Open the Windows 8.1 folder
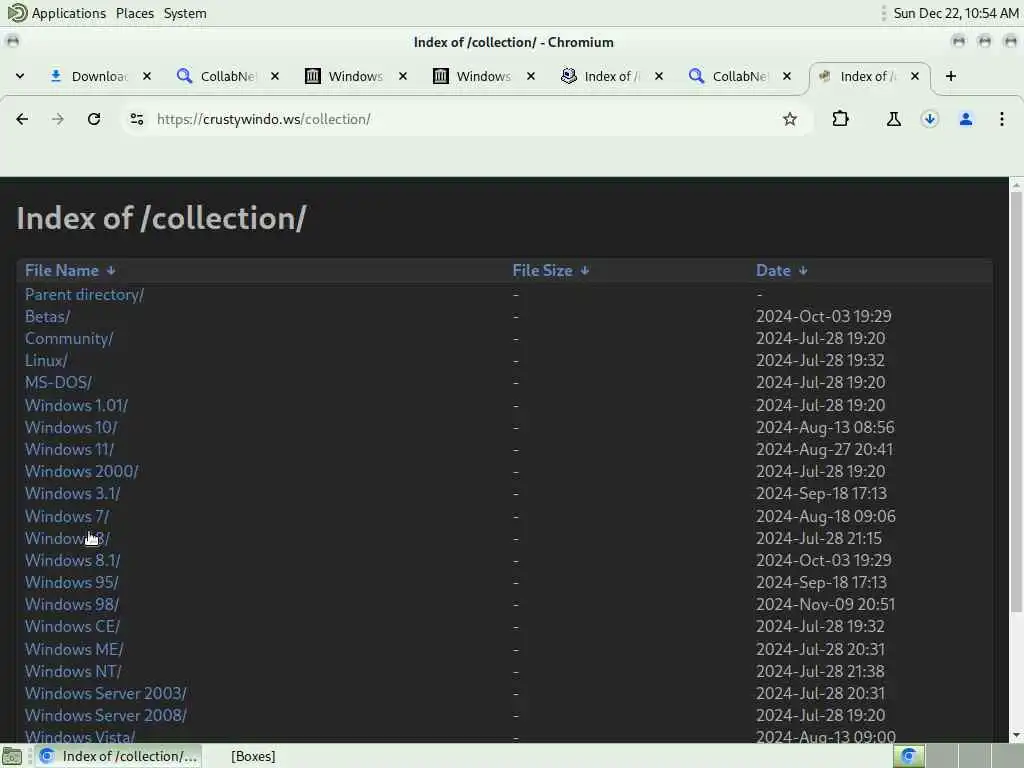The width and height of the screenshot is (1024, 768). pyautogui.click(x=72, y=560)
